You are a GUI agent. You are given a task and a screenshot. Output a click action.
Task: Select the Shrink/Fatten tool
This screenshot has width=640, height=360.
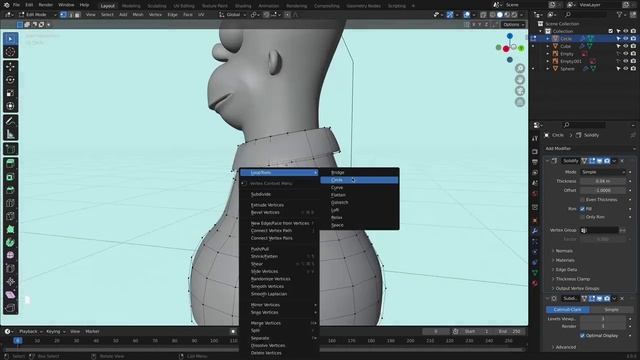click(10, 282)
